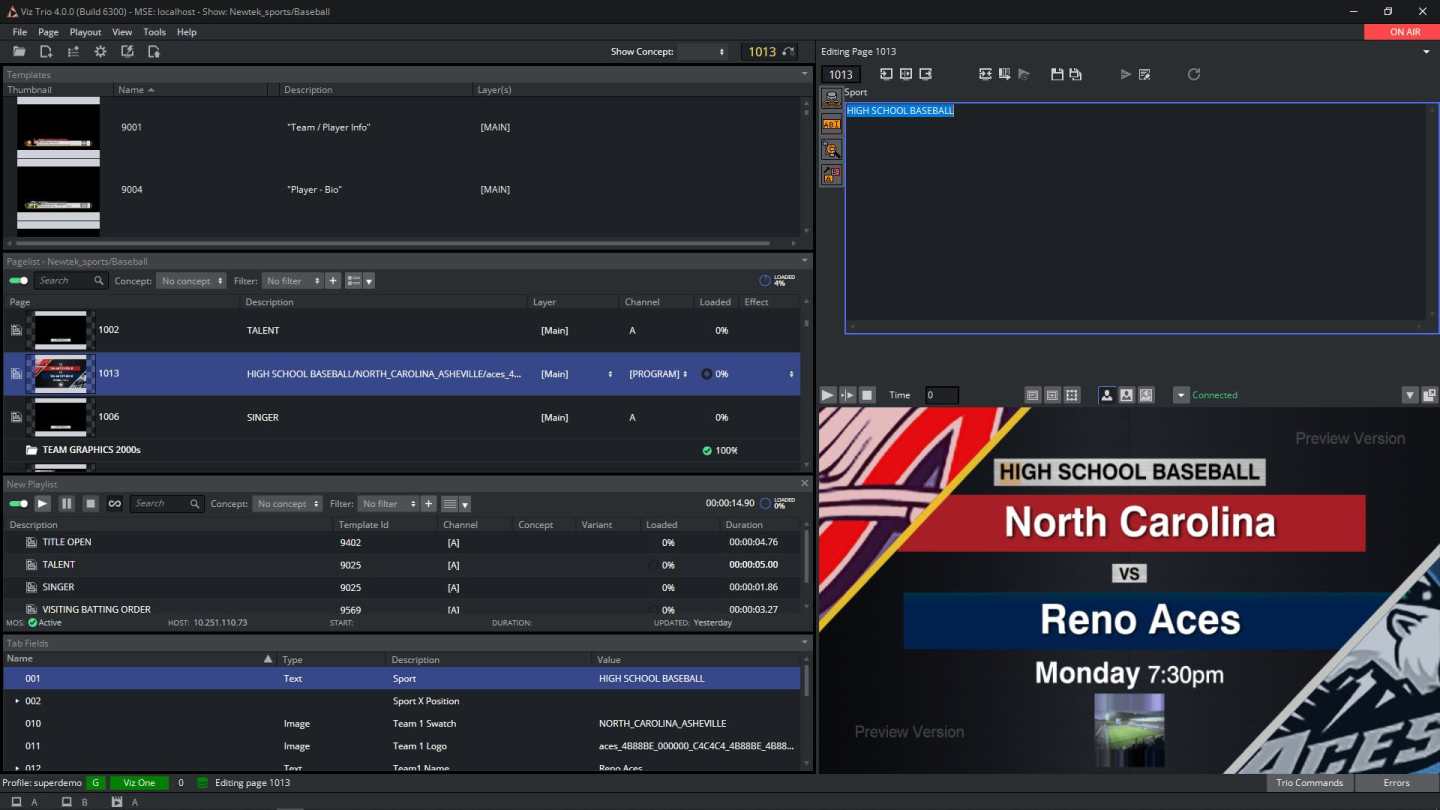The image size is (1440, 810).
Task: Click the Open Show folder icon
Action: coord(19,51)
